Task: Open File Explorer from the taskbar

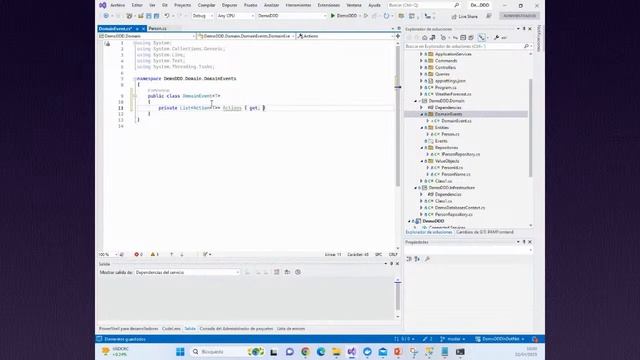Action: point(336,351)
